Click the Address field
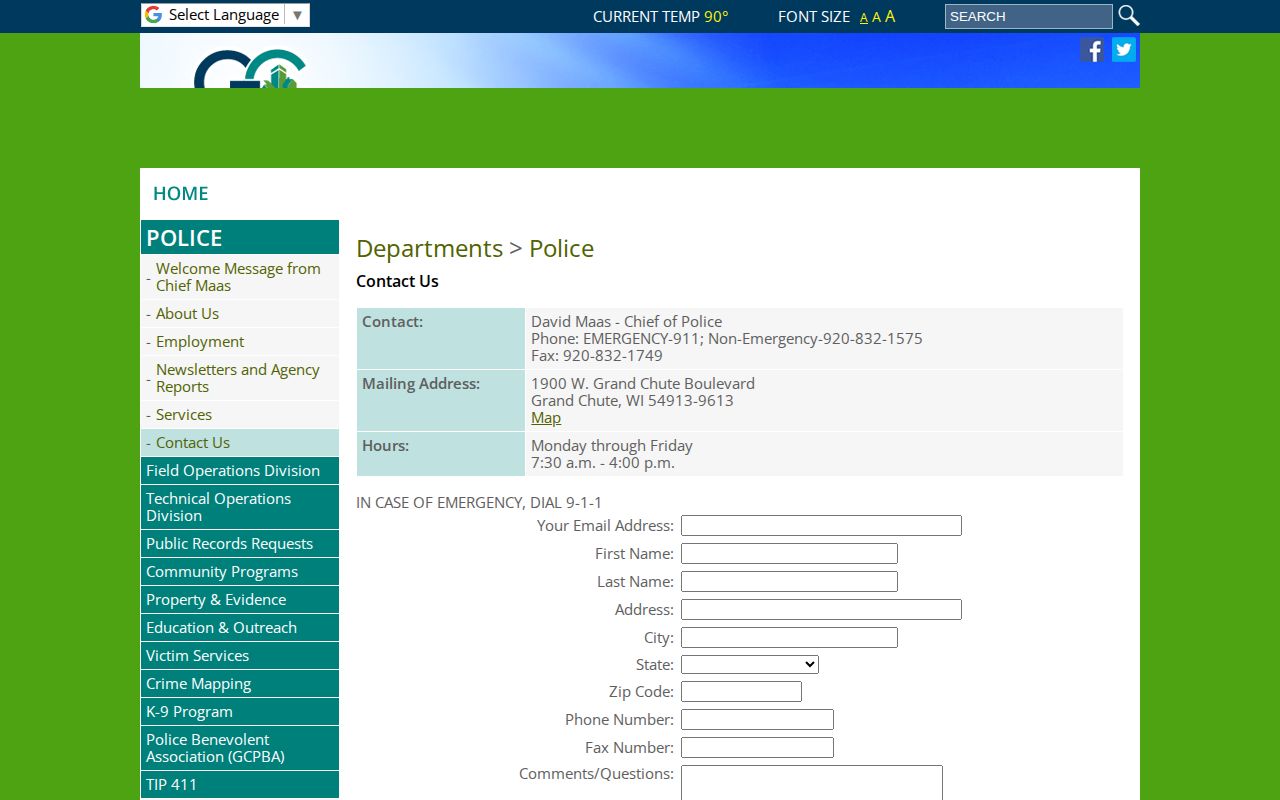Viewport: 1280px width, 800px height. click(821, 610)
